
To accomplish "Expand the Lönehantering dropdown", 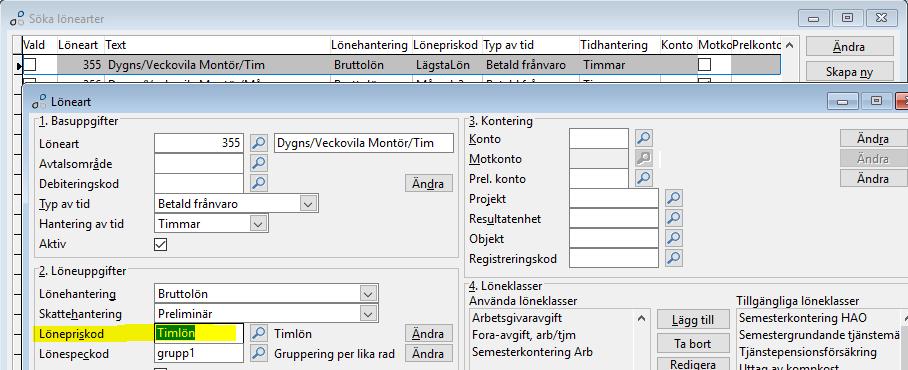I will tap(368, 294).
